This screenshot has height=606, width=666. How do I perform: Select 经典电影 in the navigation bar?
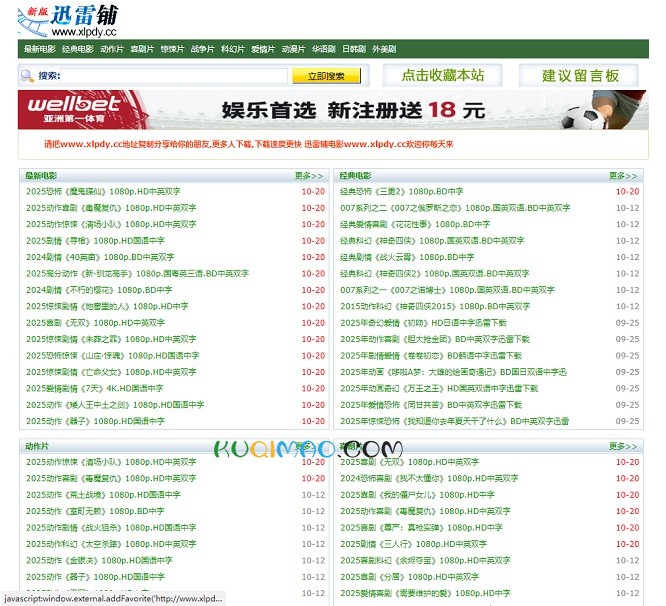click(x=77, y=49)
